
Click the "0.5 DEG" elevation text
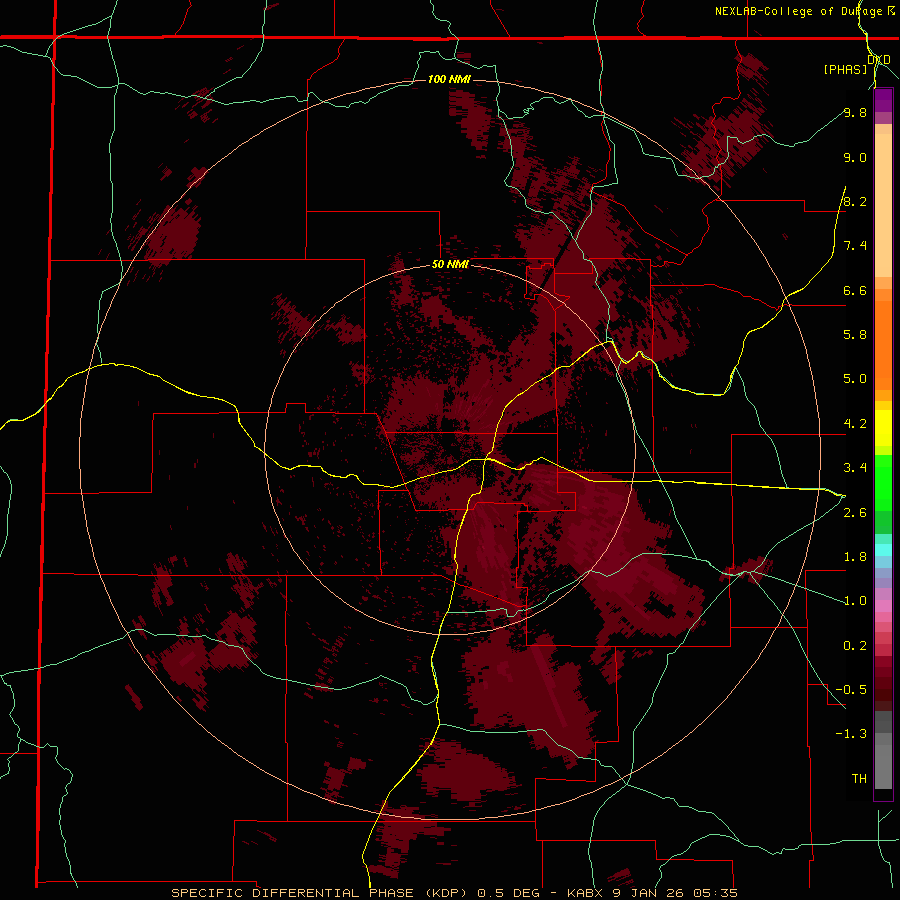[x=509, y=893]
